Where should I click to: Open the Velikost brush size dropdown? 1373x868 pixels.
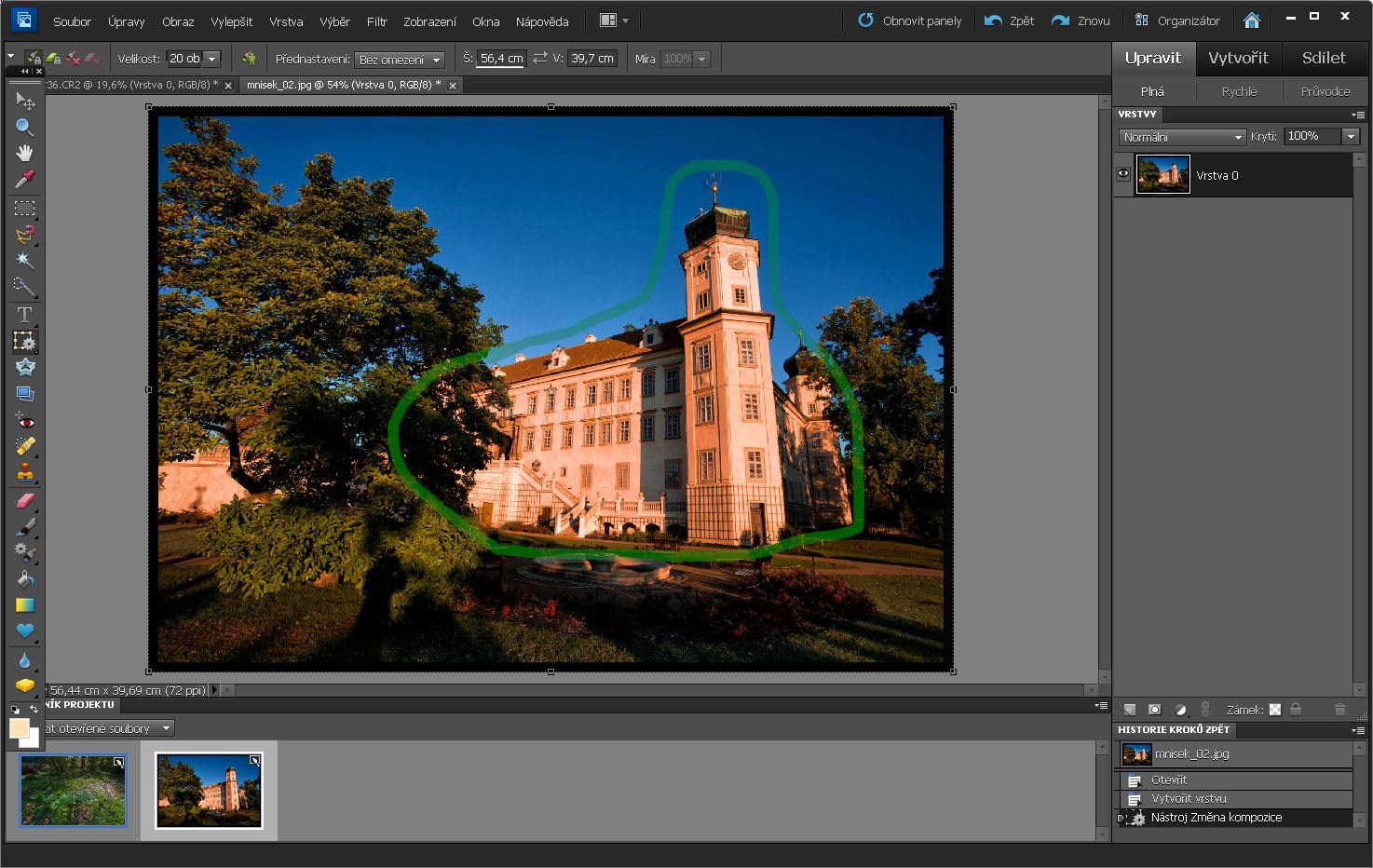click(x=212, y=59)
